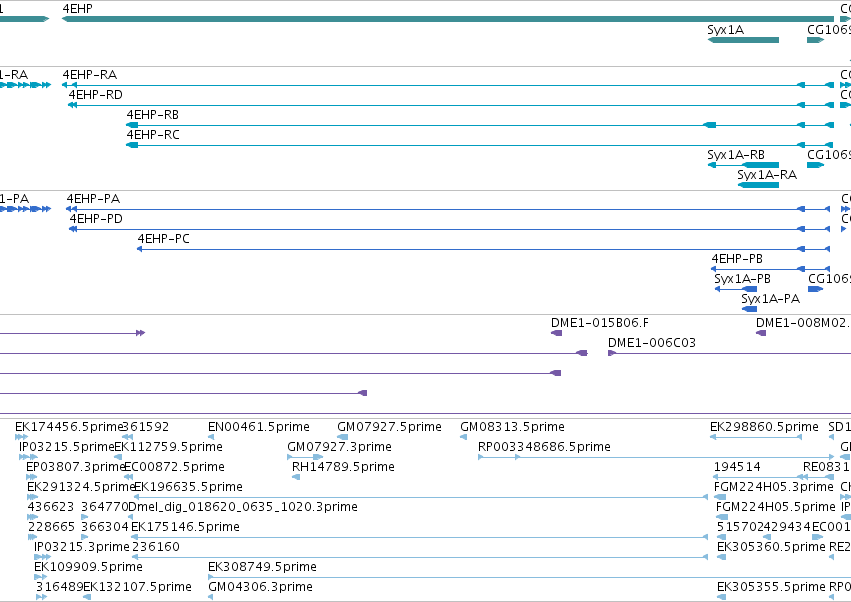Click the EK308749.5prime EST label
Screen dimensions: 851x602
coord(262,567)
